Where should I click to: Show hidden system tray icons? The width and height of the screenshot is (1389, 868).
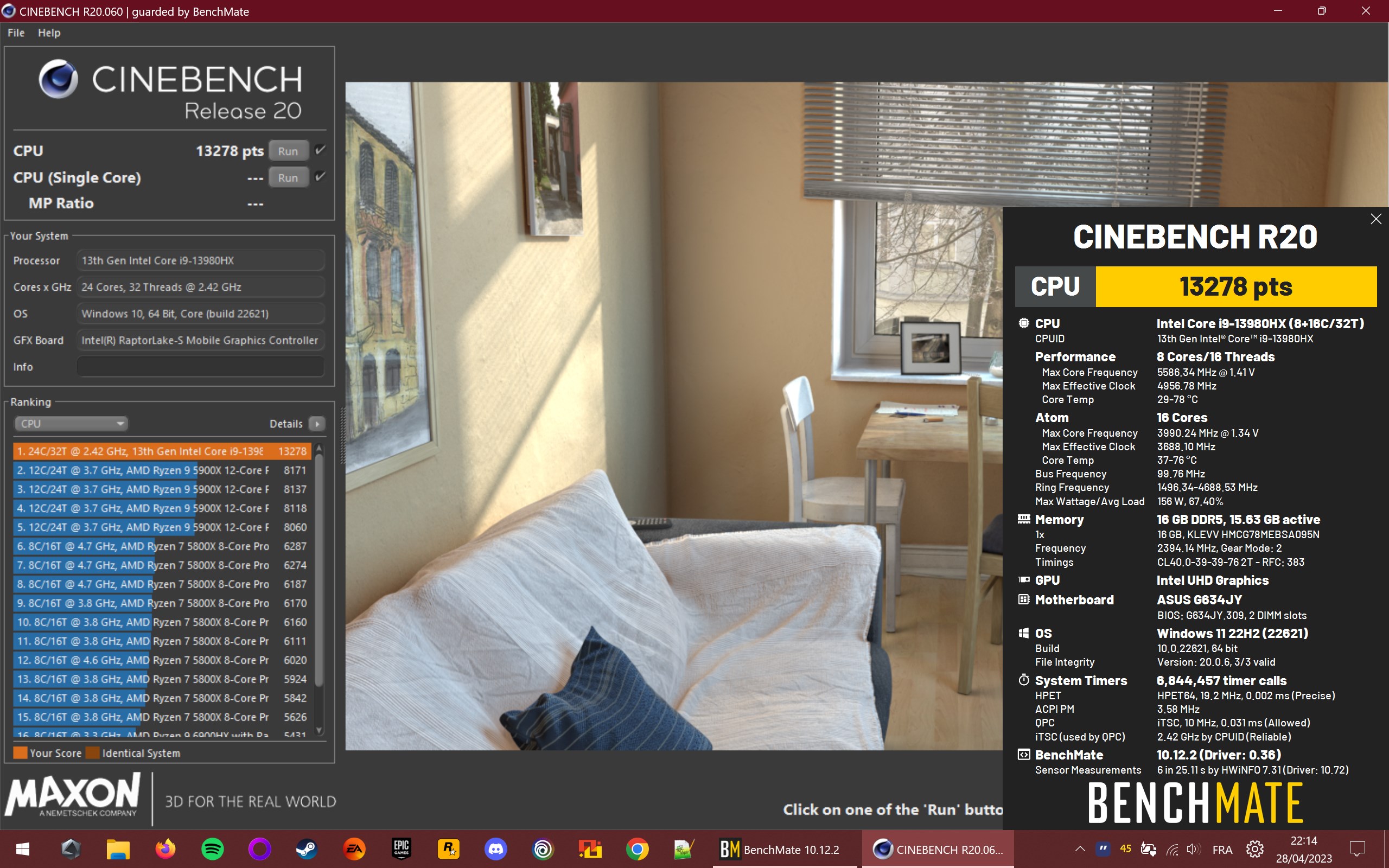coord(1080,849)
